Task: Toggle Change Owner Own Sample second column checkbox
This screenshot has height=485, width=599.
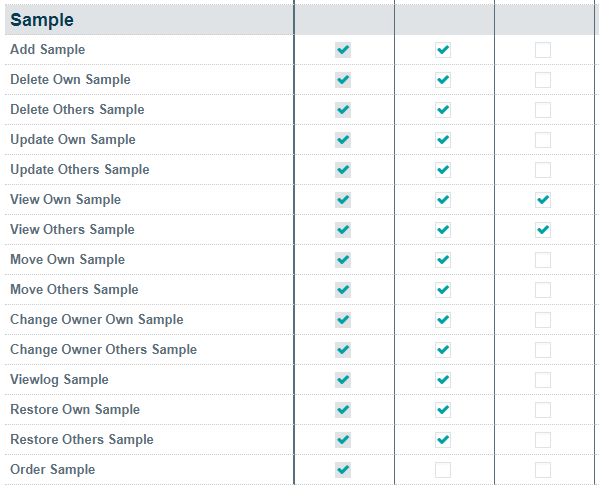Action: coord(443,320)
